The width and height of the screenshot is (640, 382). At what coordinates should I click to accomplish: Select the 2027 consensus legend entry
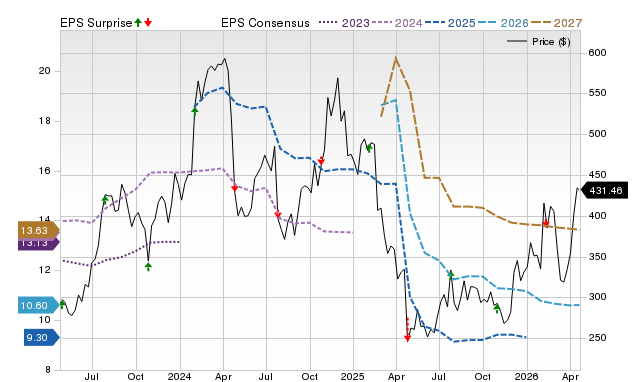[556, 23]
